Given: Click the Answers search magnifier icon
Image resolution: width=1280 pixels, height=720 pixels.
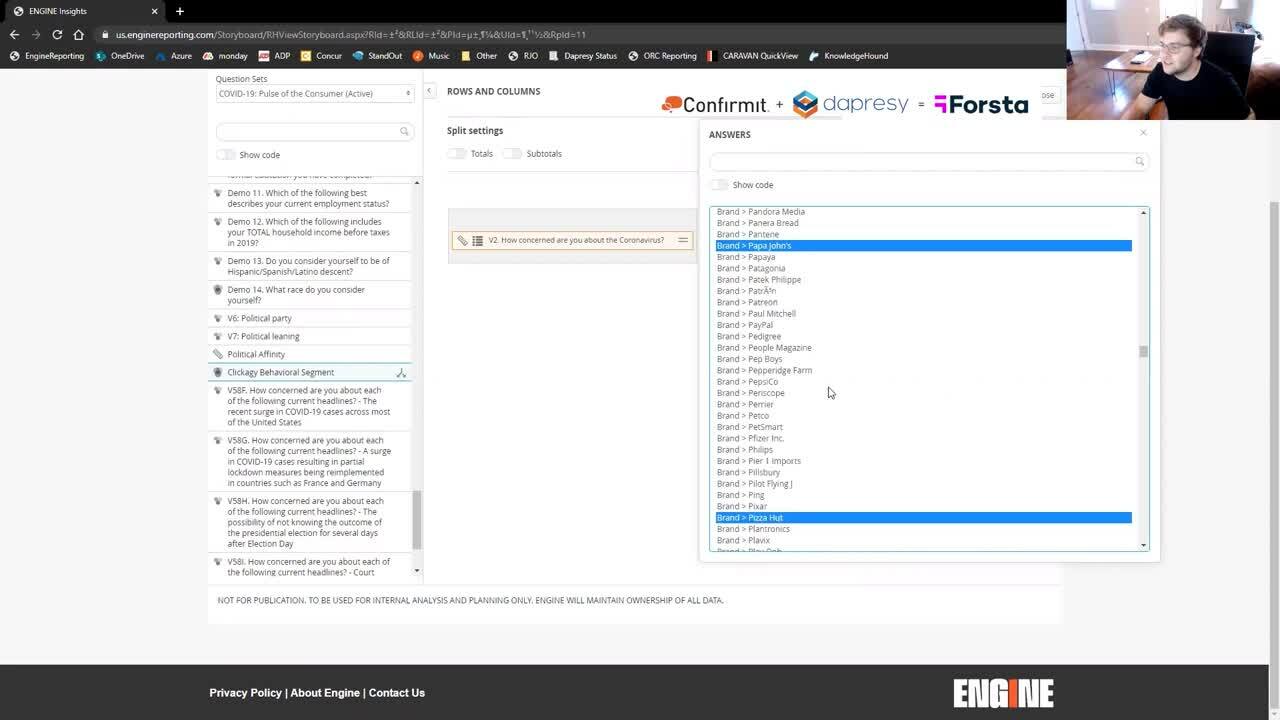Looking at the screenshot, I should tap(1139, 161).
